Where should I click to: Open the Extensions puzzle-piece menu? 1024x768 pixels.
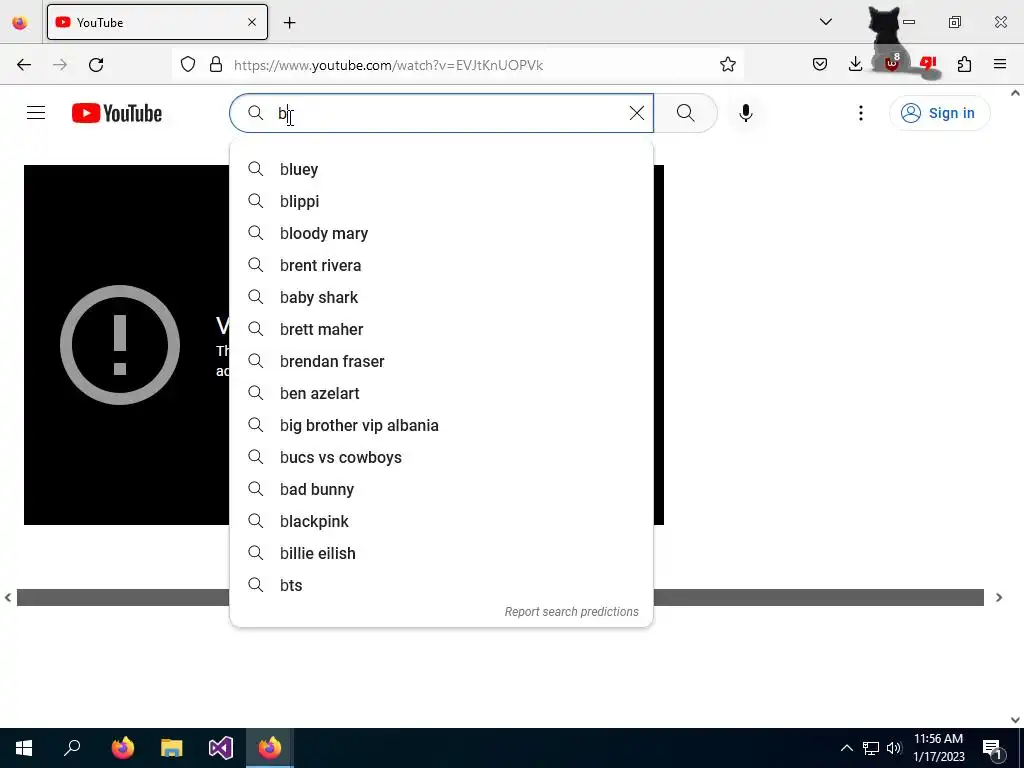tap(965, 65)
